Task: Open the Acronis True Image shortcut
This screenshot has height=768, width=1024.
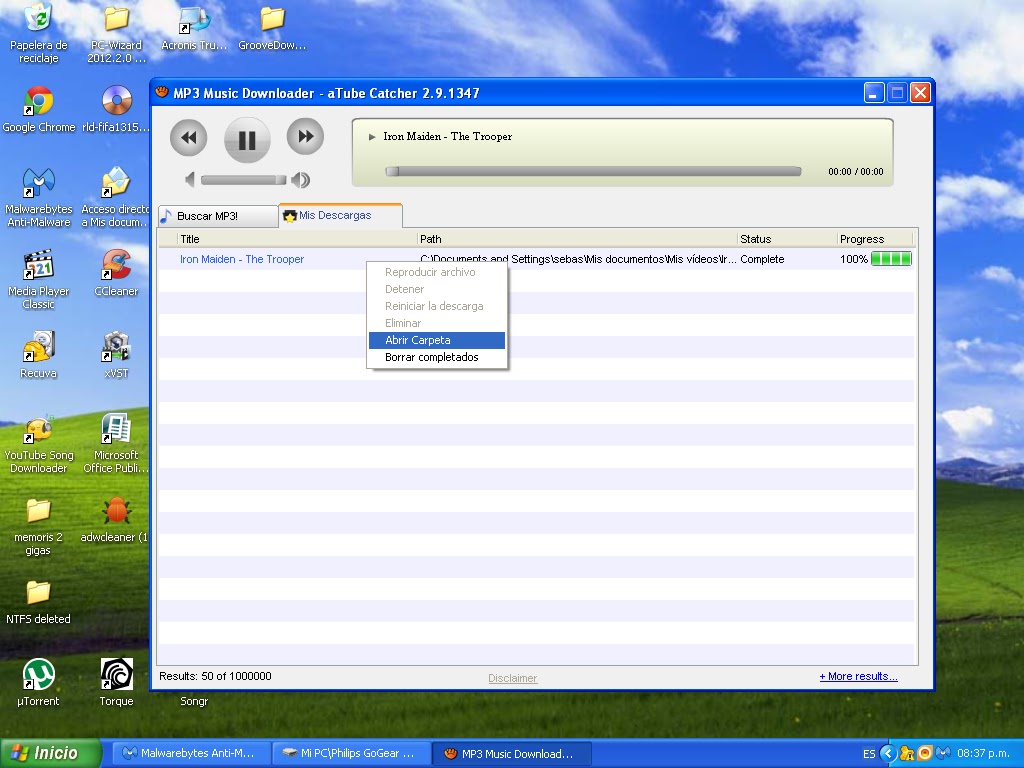Action: (194, 27)
